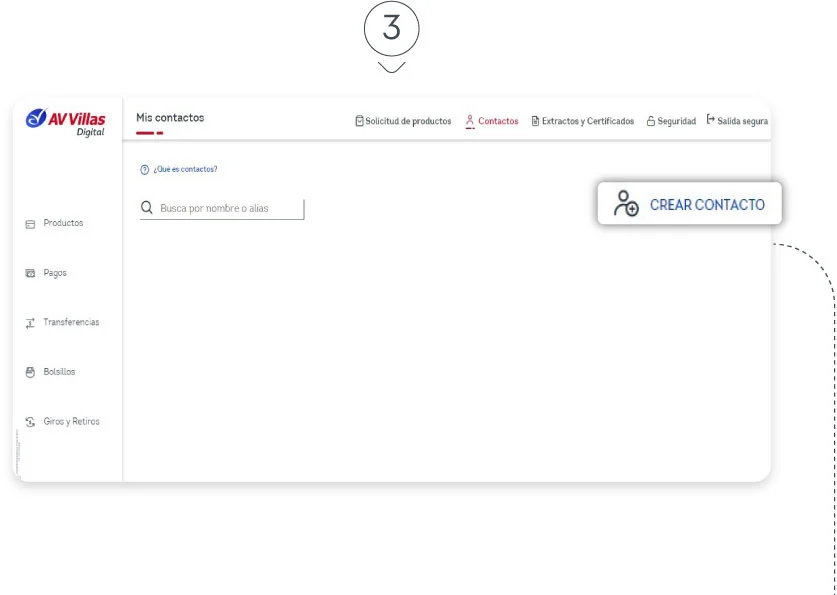Select the Transferencias arrows icon

point(31,322)
